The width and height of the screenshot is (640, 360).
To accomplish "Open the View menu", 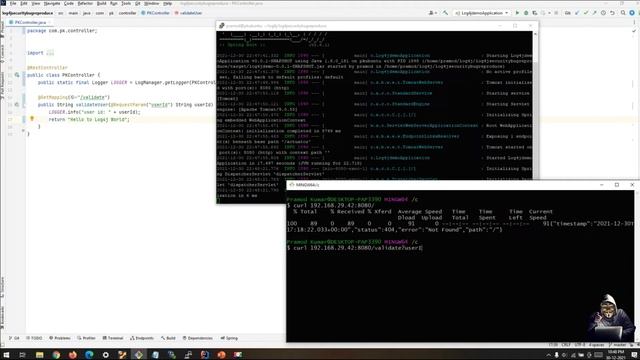I will [36, 3].
